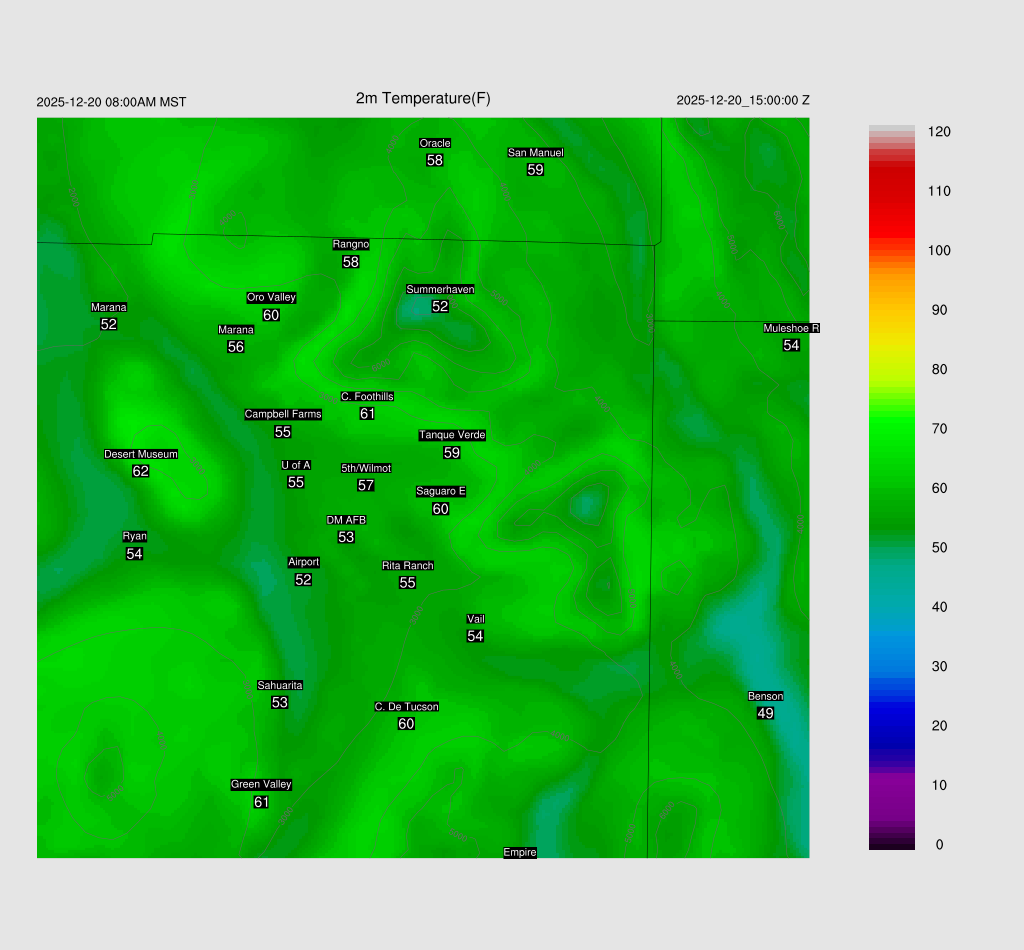Select the DM AFB station label
1024x950 pixels.
point(346,520)
